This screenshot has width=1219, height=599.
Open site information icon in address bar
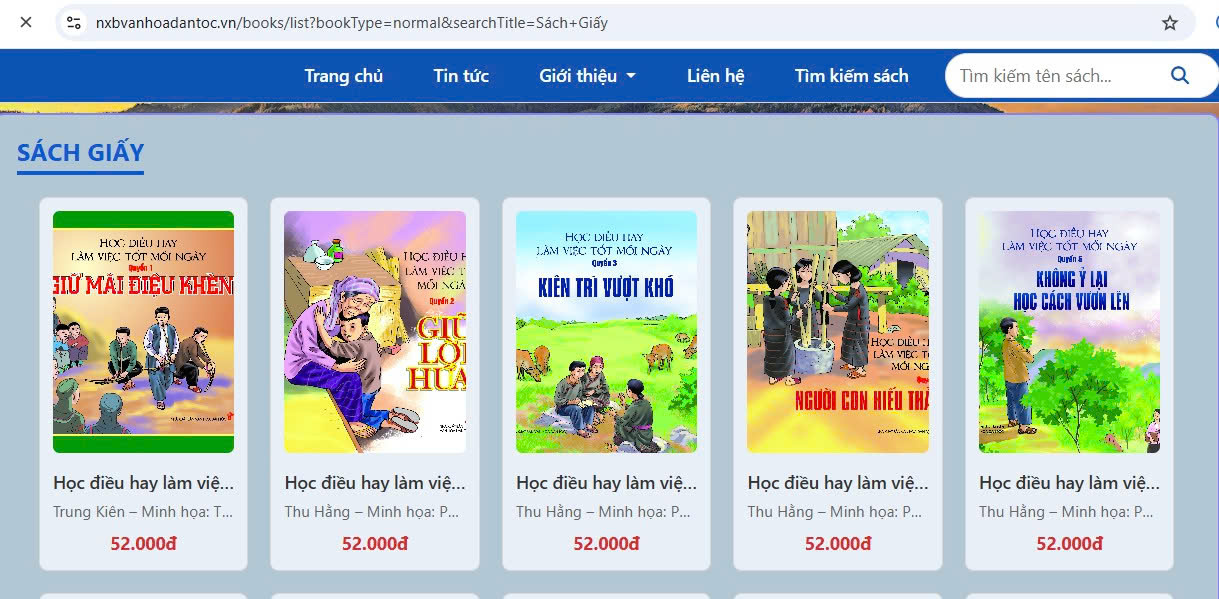point(73,22)
